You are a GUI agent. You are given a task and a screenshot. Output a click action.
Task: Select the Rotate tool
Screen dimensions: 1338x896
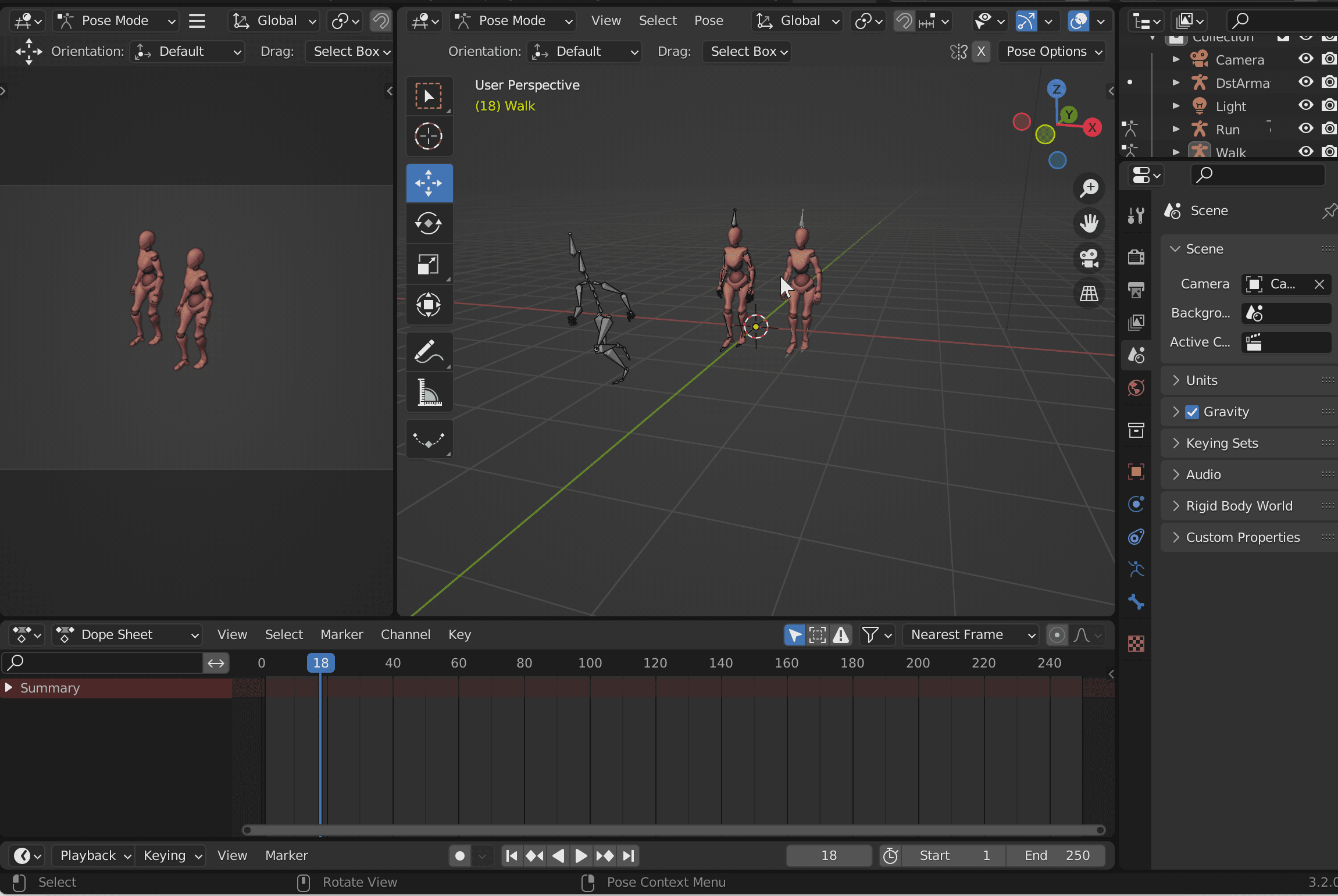coord(429,223)
